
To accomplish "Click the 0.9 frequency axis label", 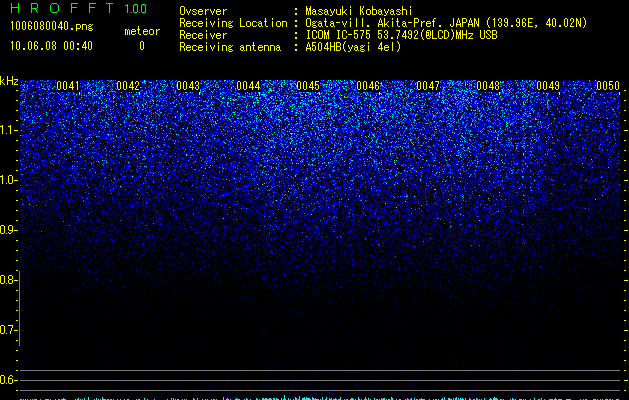I will (8, 230).
